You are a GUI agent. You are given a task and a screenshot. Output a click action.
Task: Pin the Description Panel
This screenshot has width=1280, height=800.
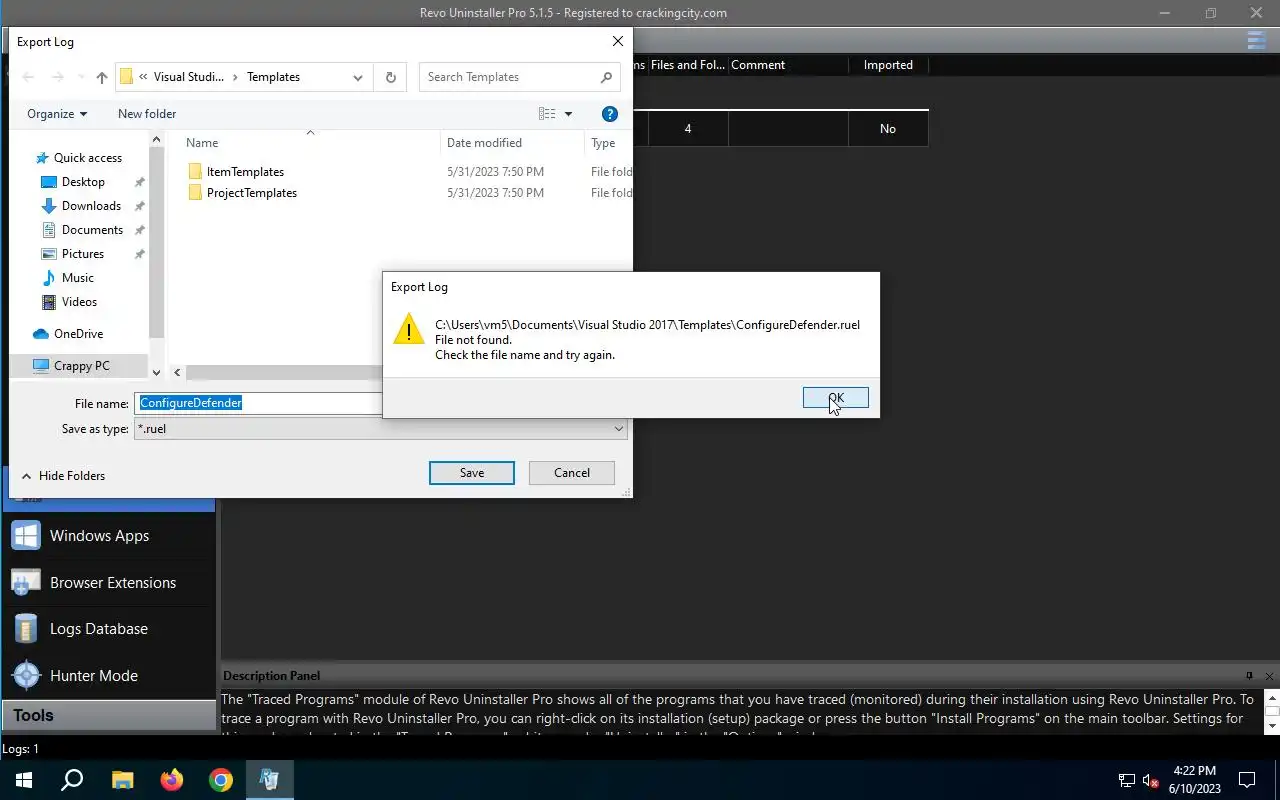click(1249, 676)
